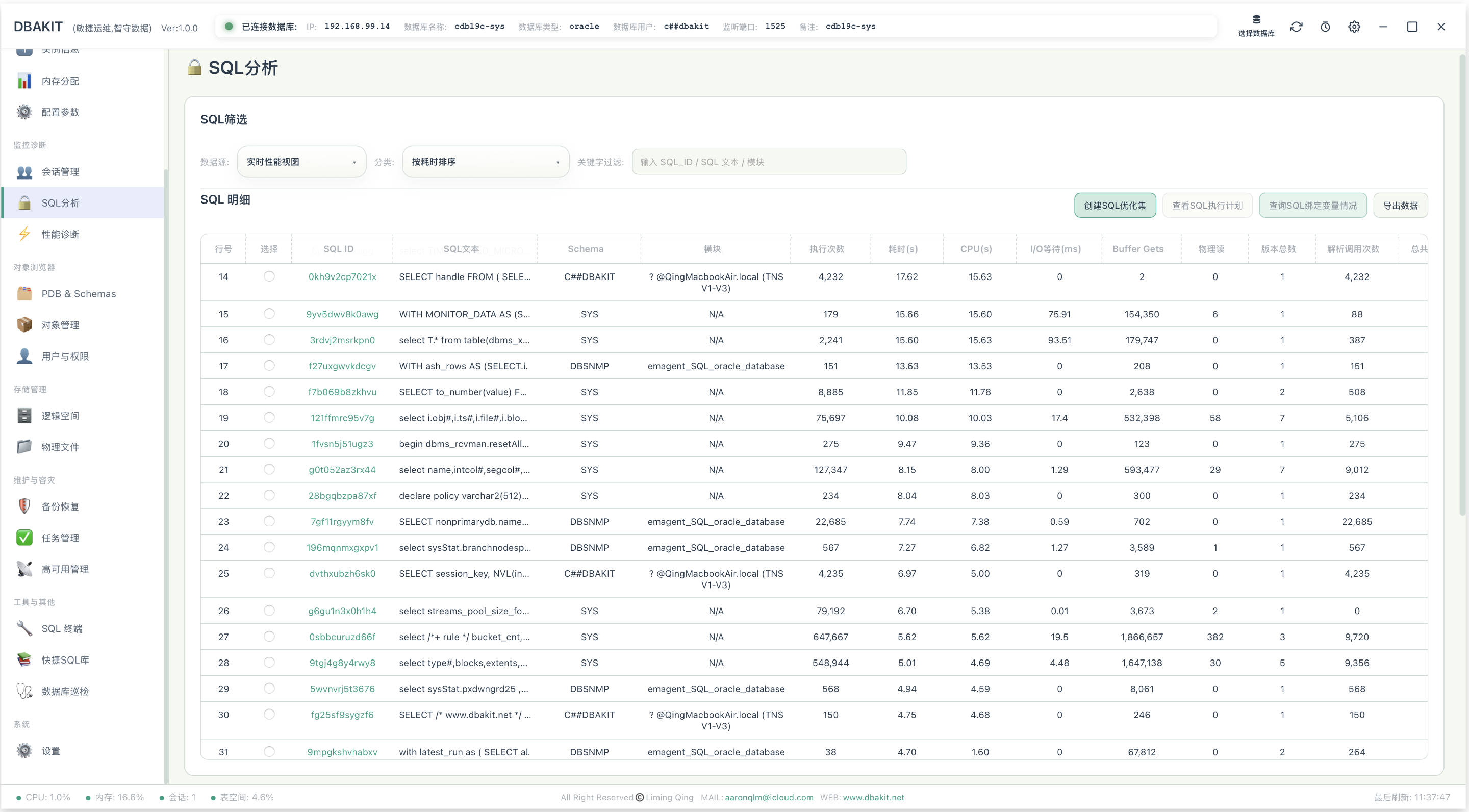Click the settings gear icon in title bar

click(1354, 26)
